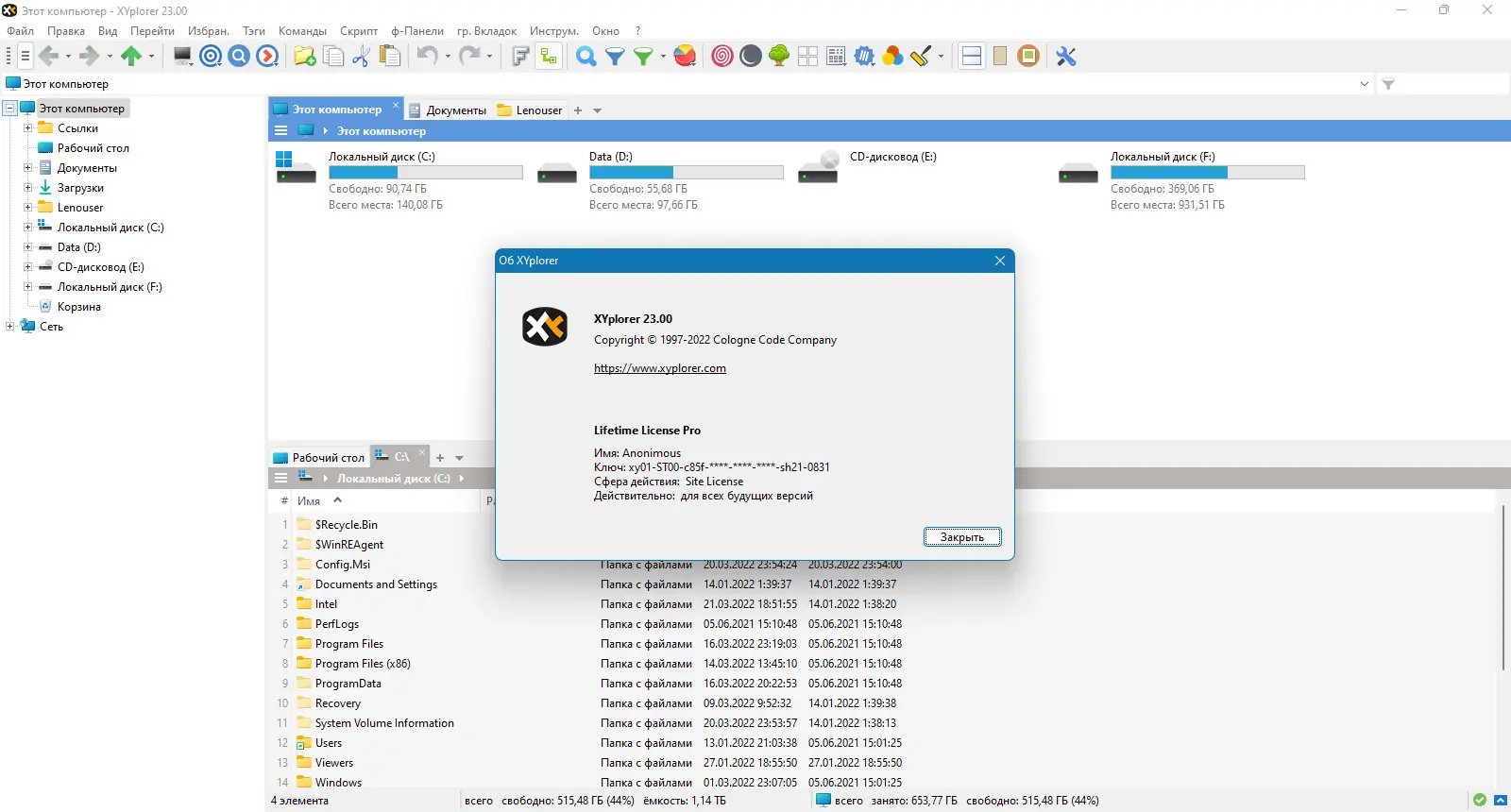Click the green funnel filter icon
This screenshot has width=1511, height=812.
point(643,57)
